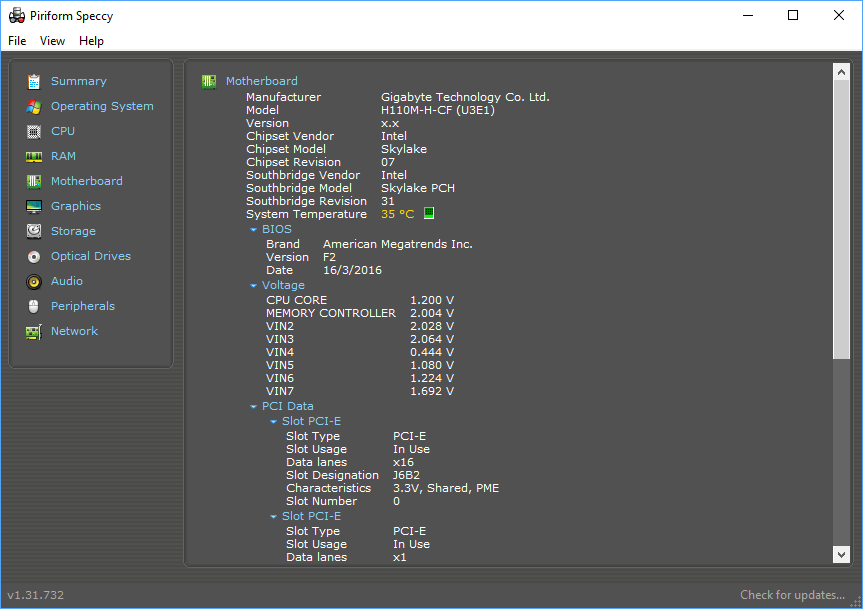View the Peripherals section
The image size is (863, 609).
[83, 306]
